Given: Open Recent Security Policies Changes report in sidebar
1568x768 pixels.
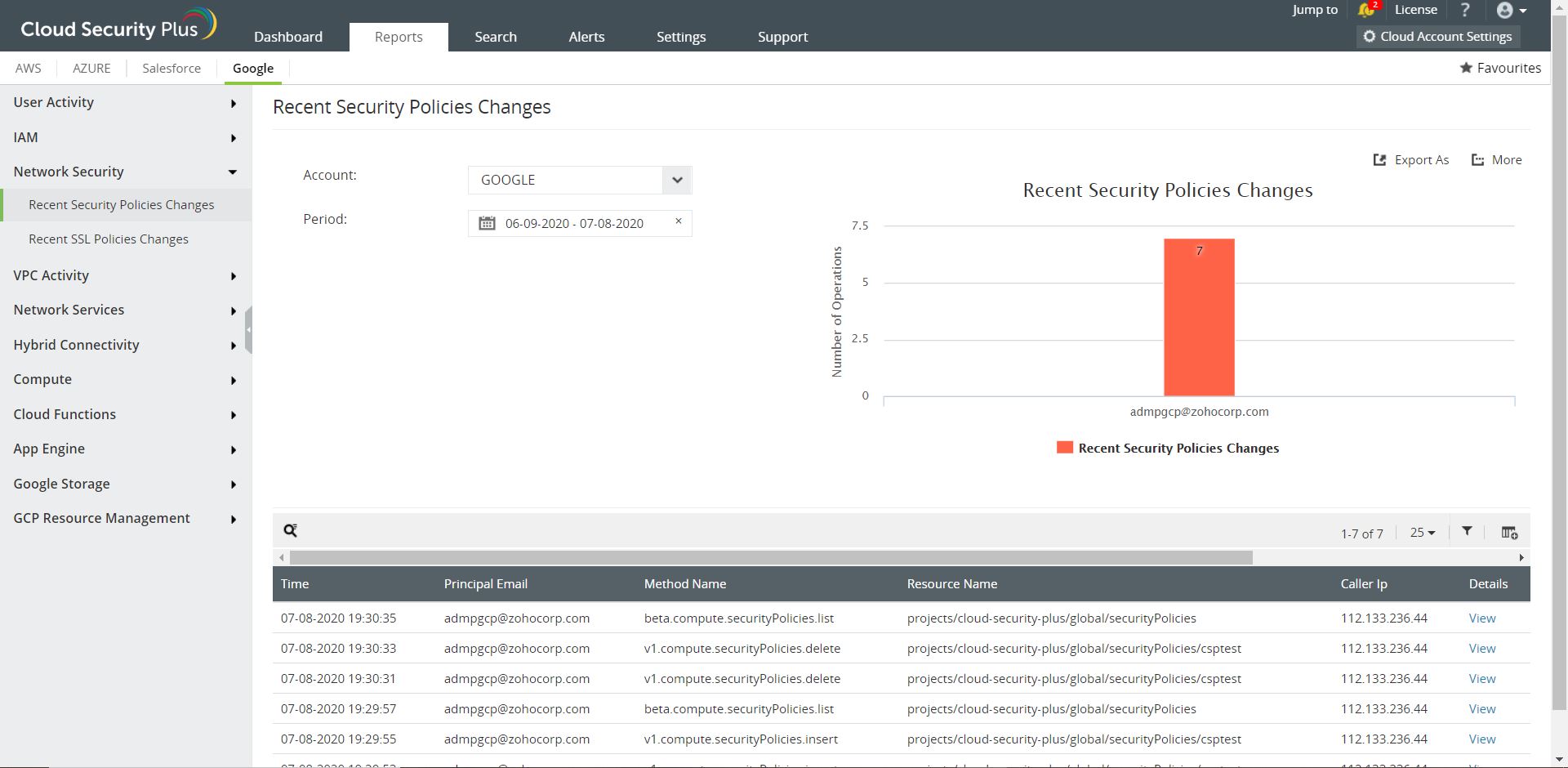Looking at the screenshot, I should pos(126,205).
